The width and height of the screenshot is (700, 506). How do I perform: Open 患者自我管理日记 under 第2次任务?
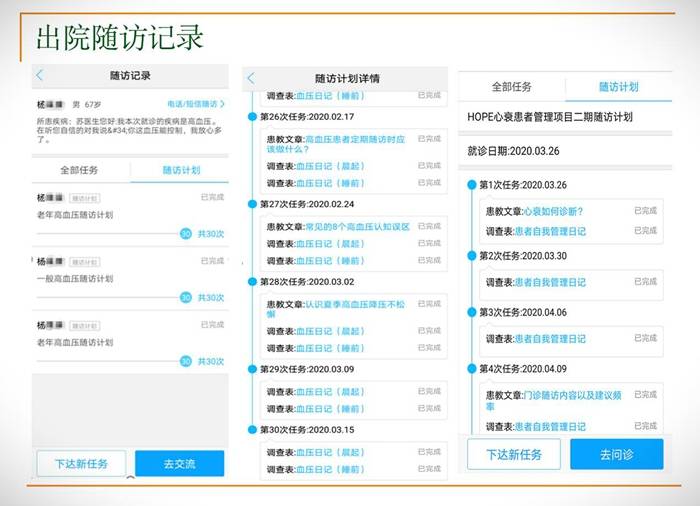(550, 282)
